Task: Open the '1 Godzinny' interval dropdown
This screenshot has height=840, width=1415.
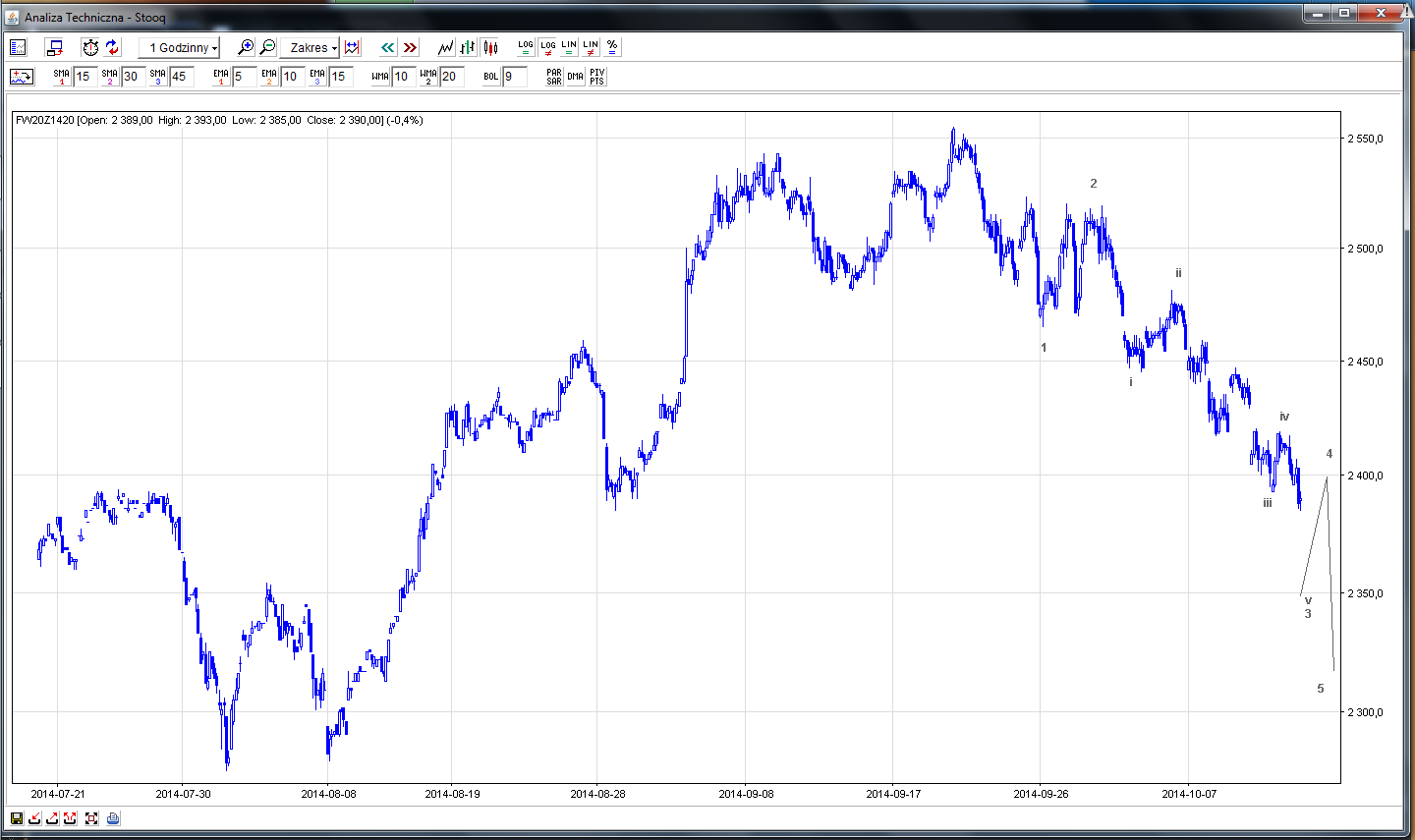Action: click(180, 47)
